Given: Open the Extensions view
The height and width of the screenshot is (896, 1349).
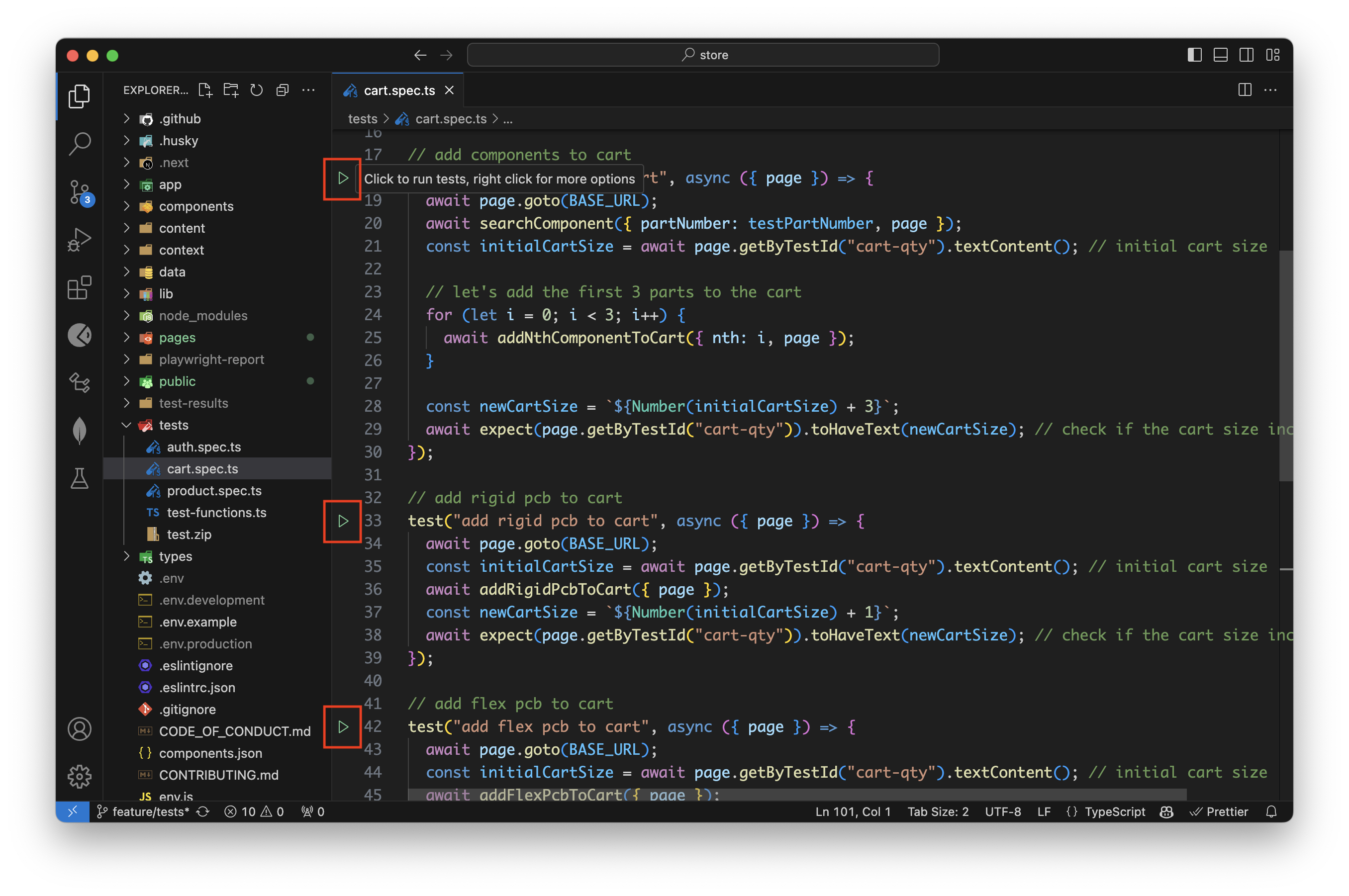Looking at the screenshot, I should [80, 287].
